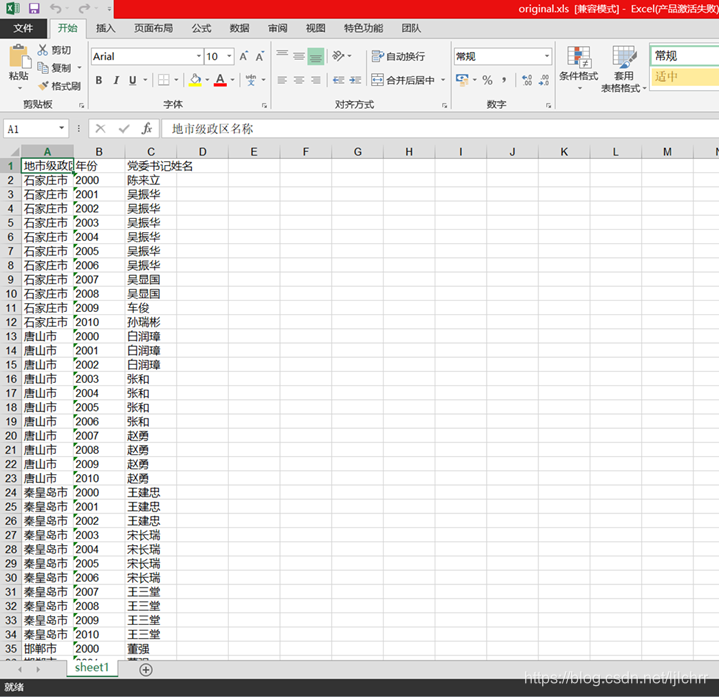This screenshot has height=697, width=719.
Task: Expand the fill color dropdown arrow
Action: pyautogui.click(x=207, y=80)
